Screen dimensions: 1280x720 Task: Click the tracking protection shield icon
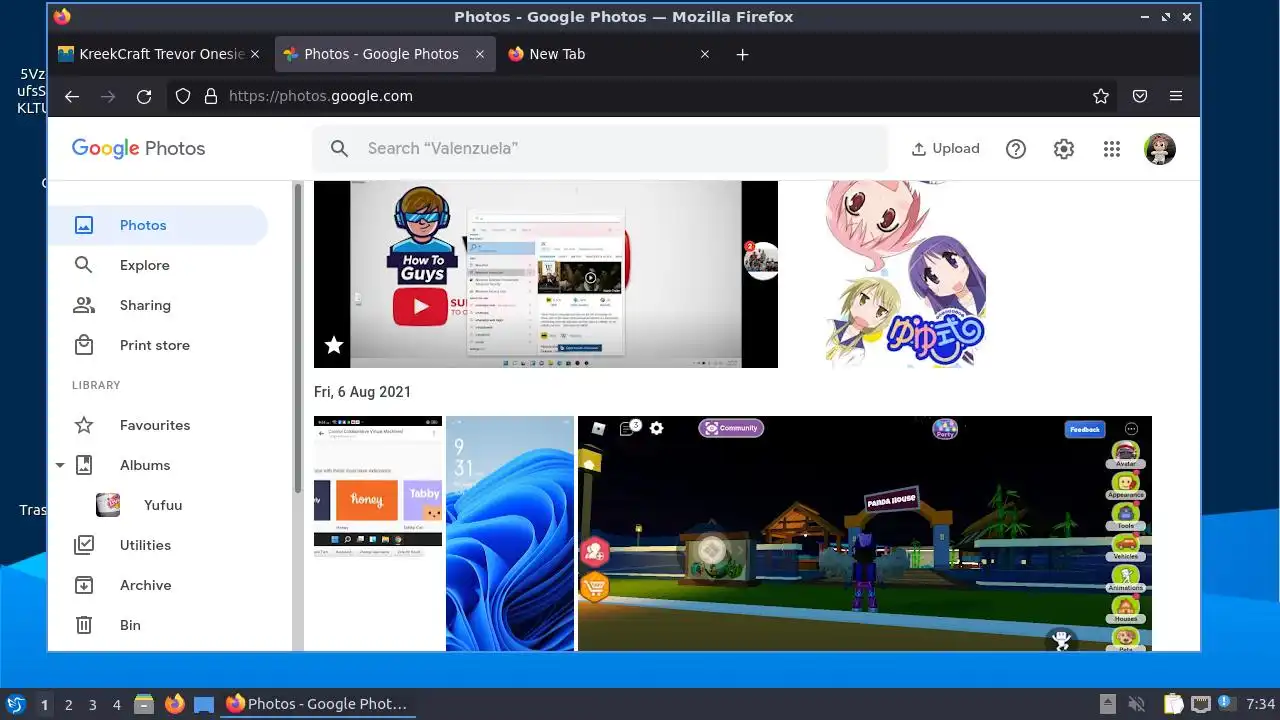(183, 96)
